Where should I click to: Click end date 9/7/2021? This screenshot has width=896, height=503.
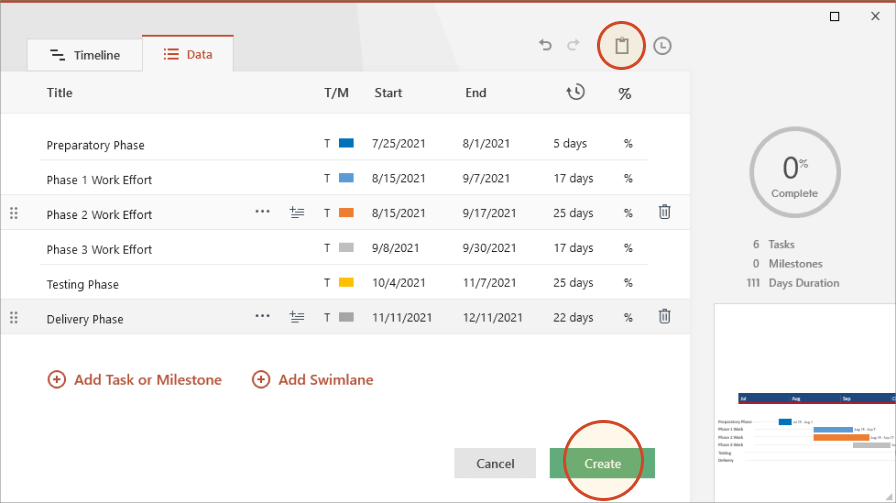486,178
